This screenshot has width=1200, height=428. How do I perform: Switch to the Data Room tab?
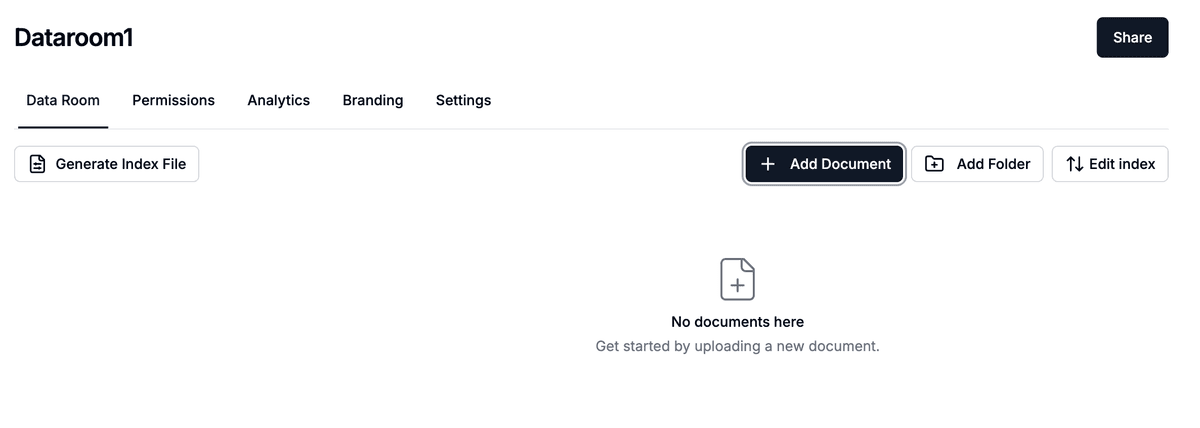tap(63, 100)
